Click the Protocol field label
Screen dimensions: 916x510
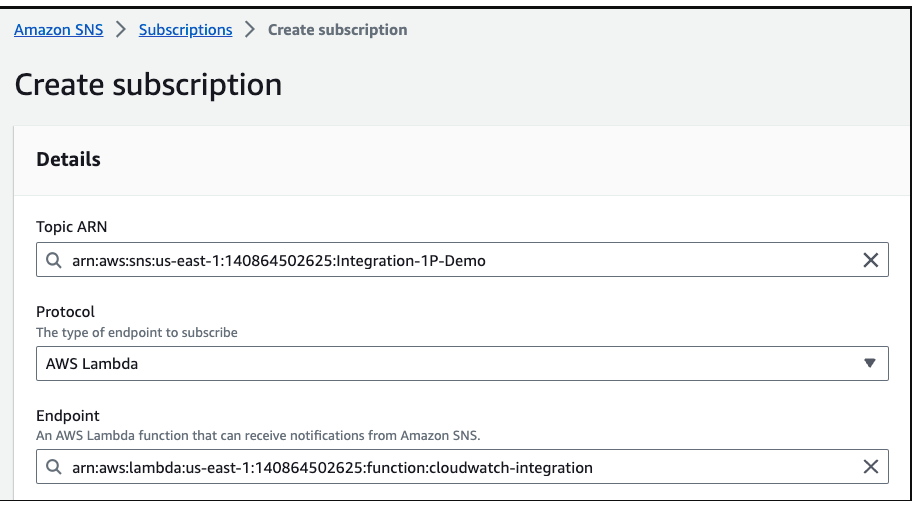tap(65, 312)
